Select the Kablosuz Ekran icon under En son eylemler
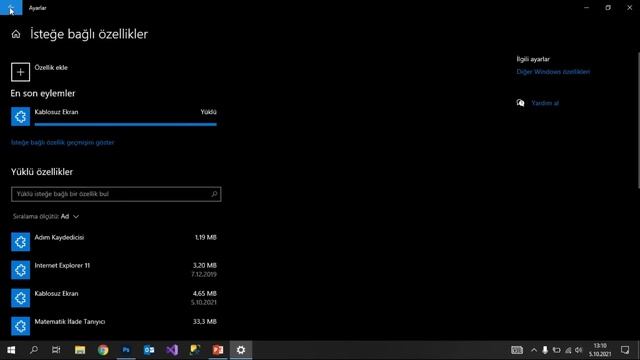This screenshot has height=360, width=640. coord(20,116)
